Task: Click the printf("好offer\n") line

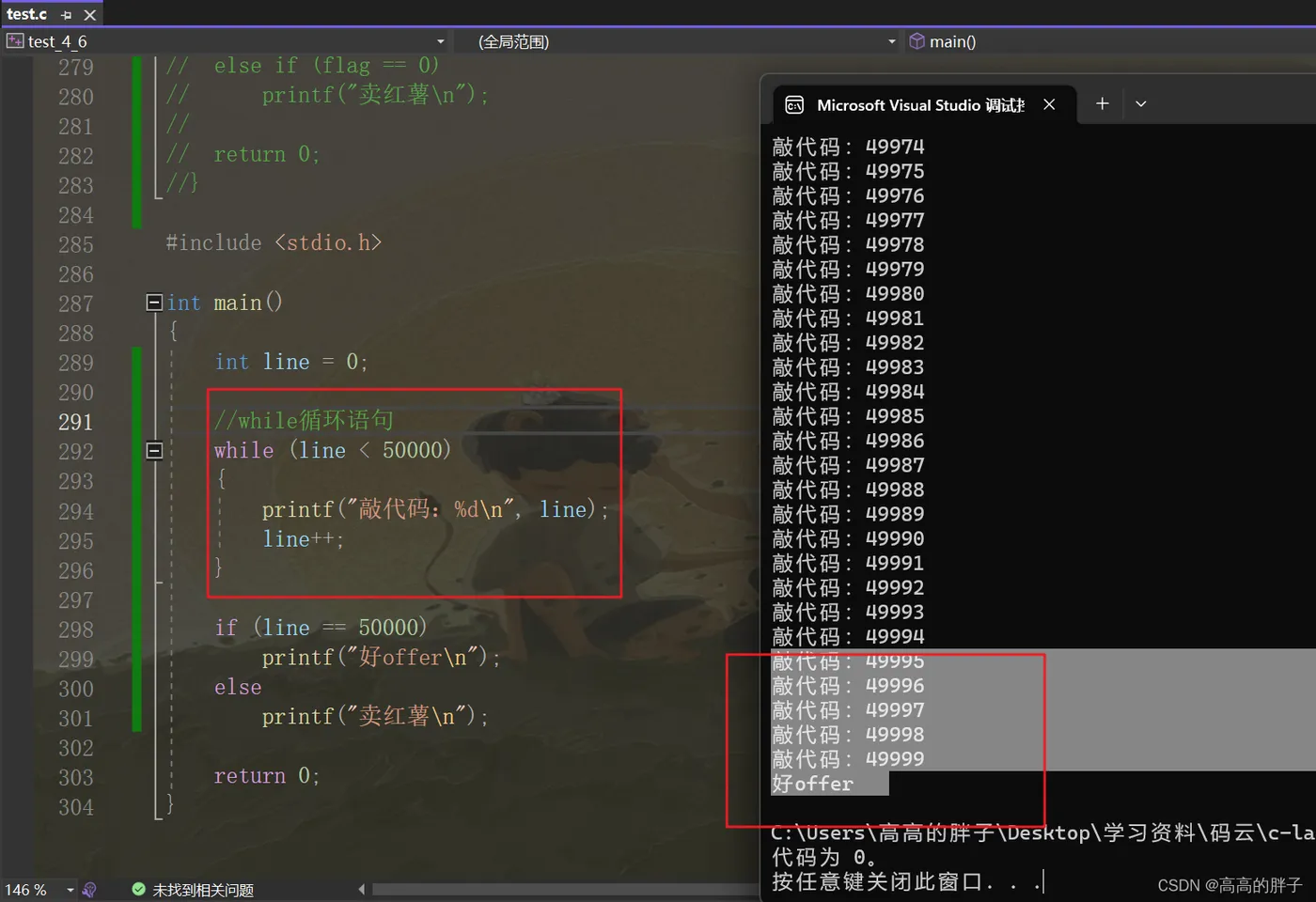Action: 382,657
